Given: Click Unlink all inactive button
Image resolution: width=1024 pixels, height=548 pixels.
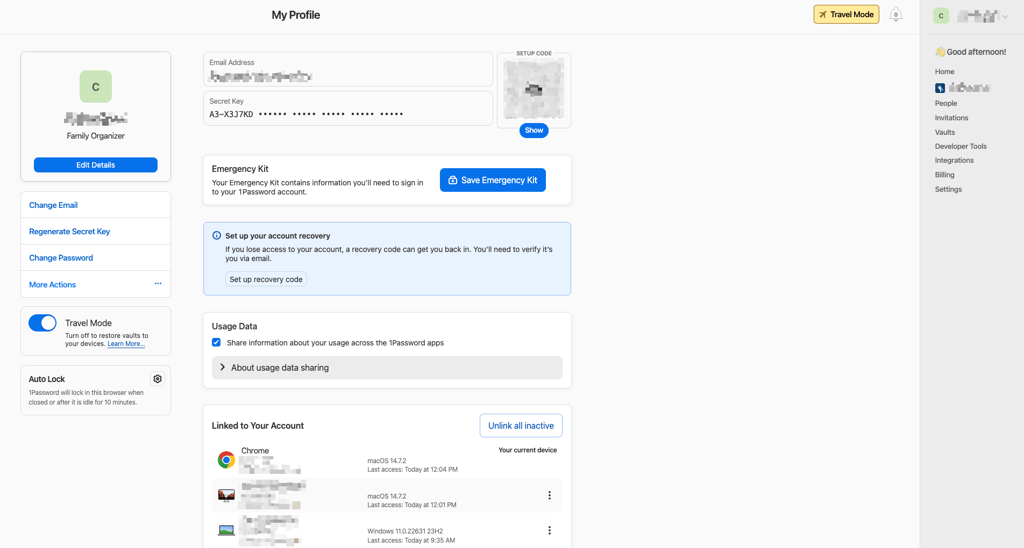Looking at the screenshot, I should point(520,425).
